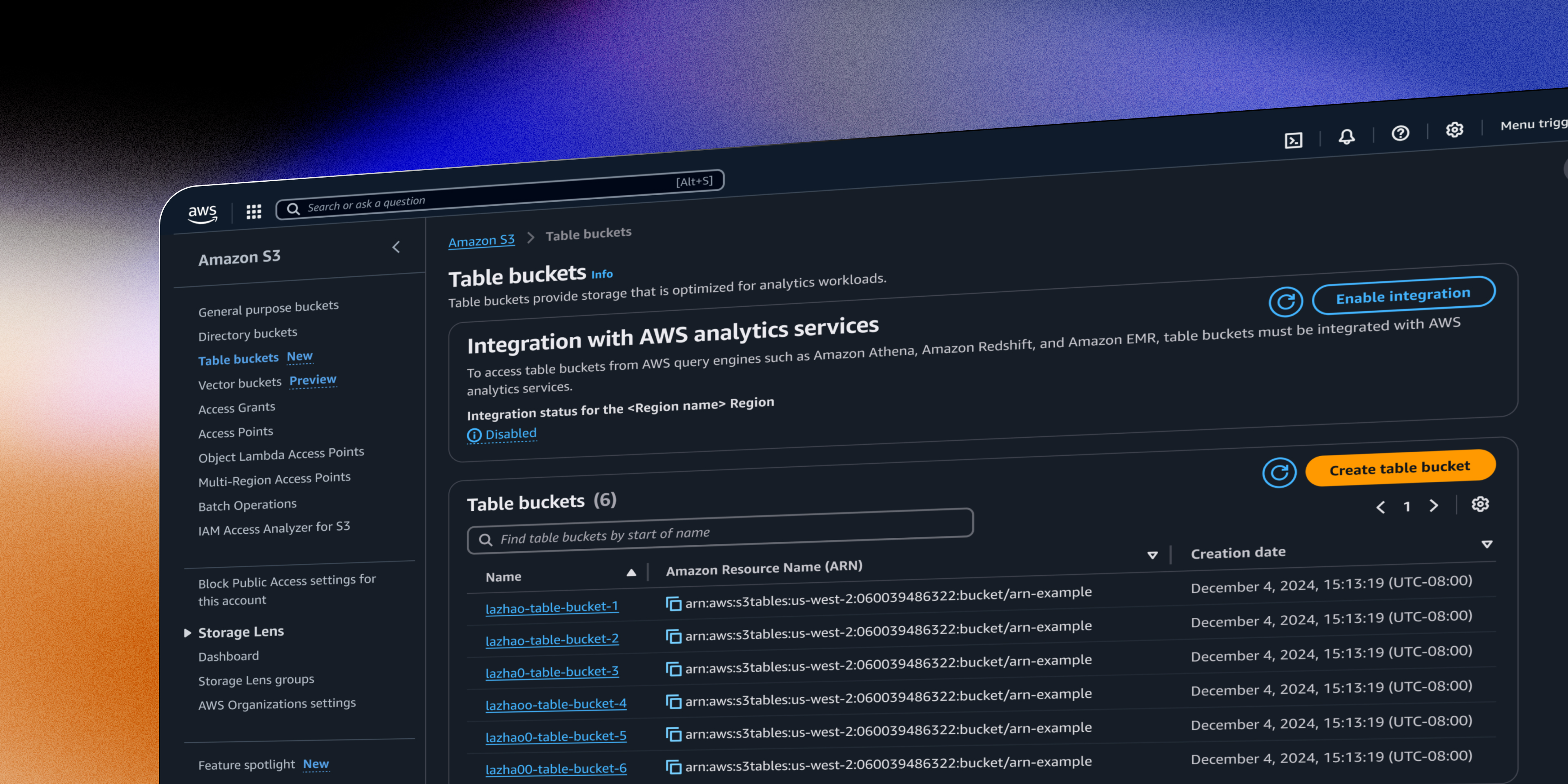Image resolution: width=1568 pixels, height=784 pixels.
Task: Open the Info link next to Table buckets
Action: 602,274
